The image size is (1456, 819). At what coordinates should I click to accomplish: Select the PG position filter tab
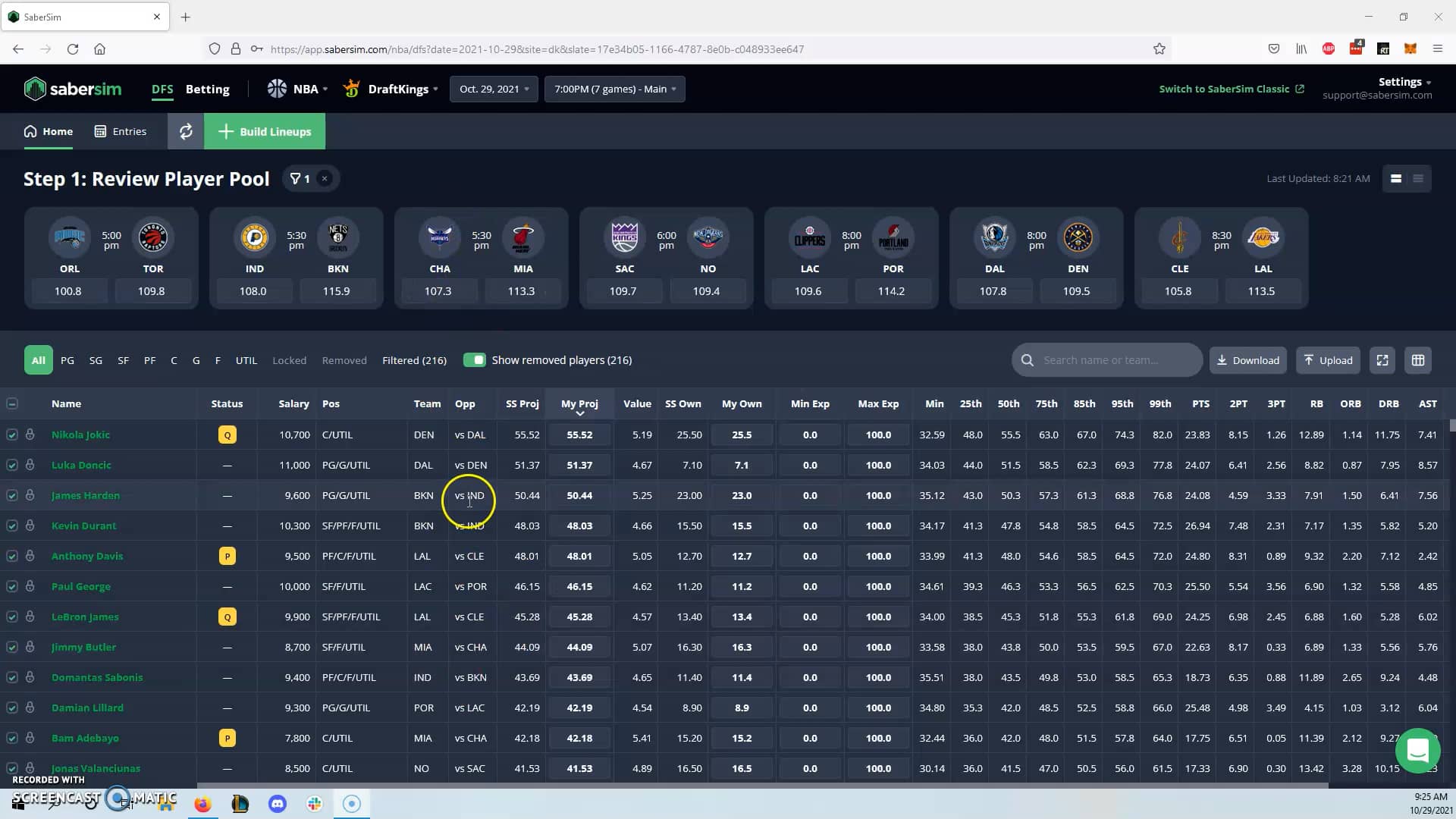(67, 360)
